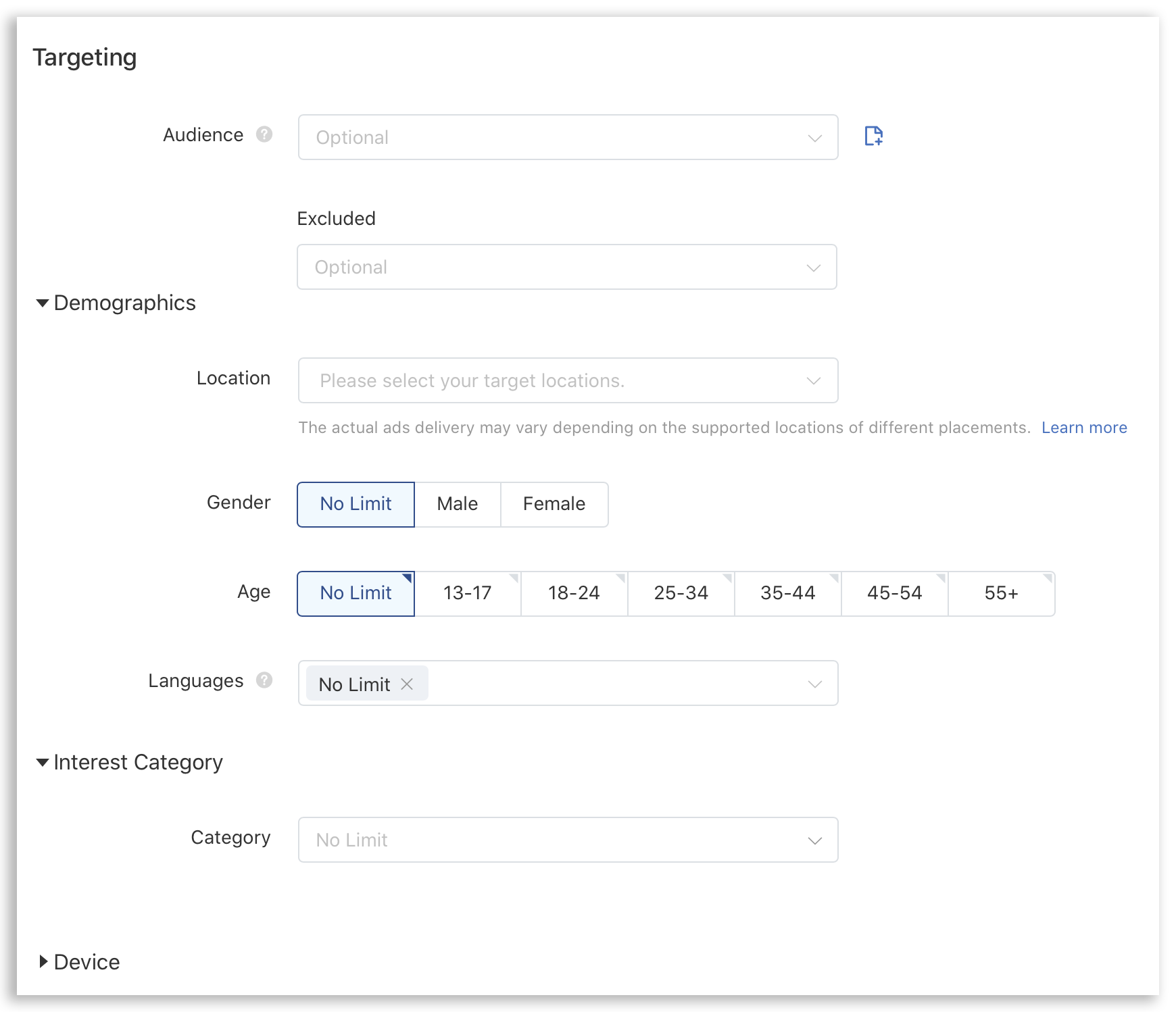
Task: Click the Gender label
Action: [239, 502]
